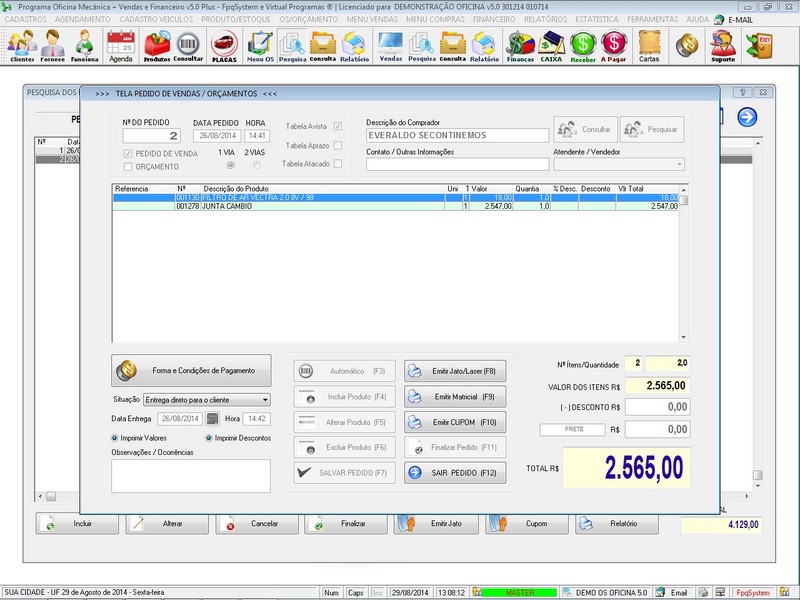Open the Cartas scroll icon
800x600 pixels.
(649, 46)
